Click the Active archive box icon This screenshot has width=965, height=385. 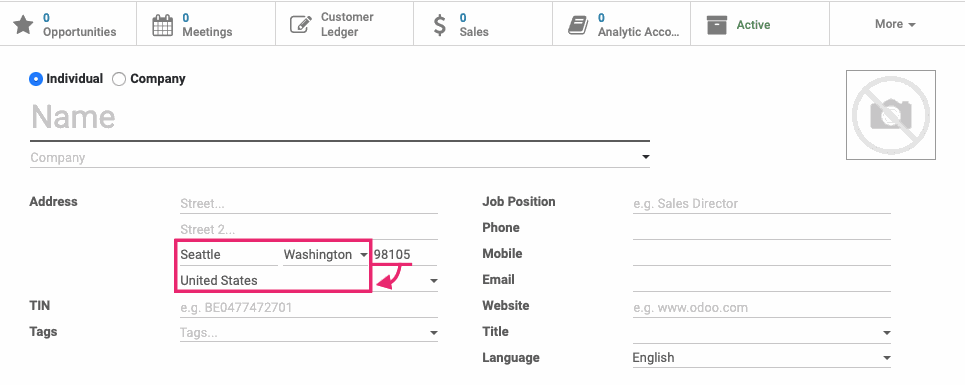(717, 25)
